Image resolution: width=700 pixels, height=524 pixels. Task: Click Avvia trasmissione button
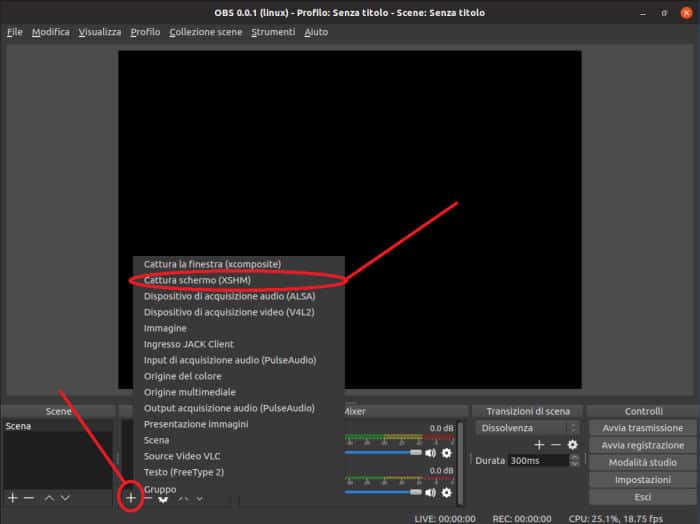pyautogui.click(x=642, y=428)
